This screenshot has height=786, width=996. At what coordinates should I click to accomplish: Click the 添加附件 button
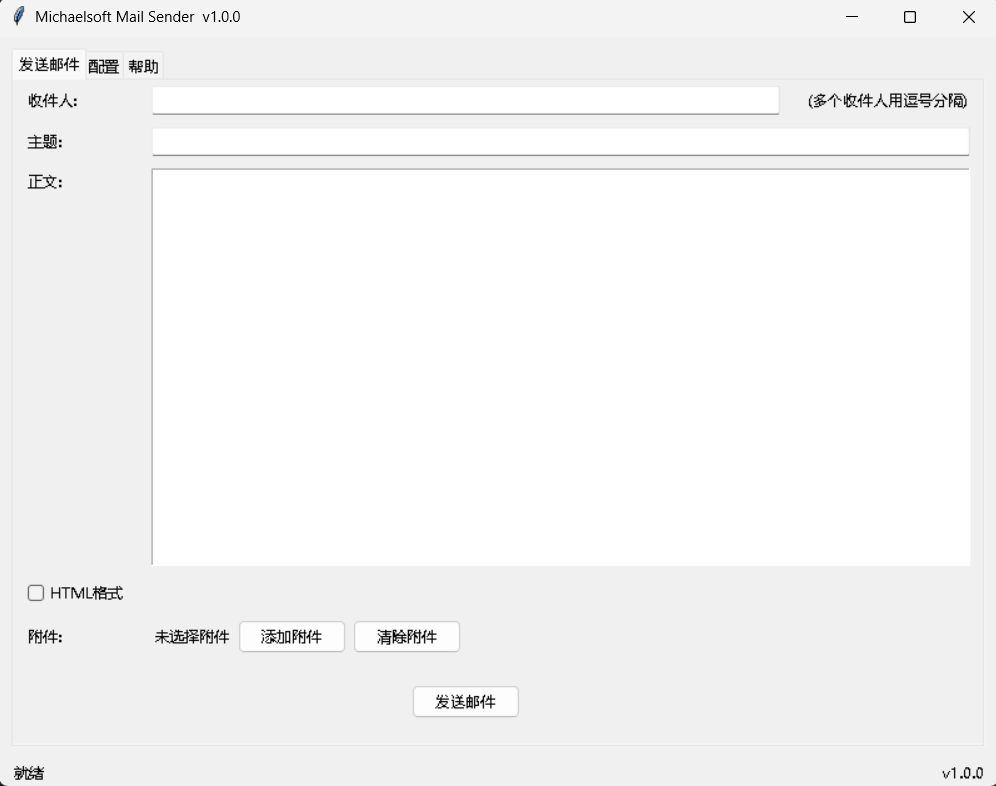coord(292,637)
